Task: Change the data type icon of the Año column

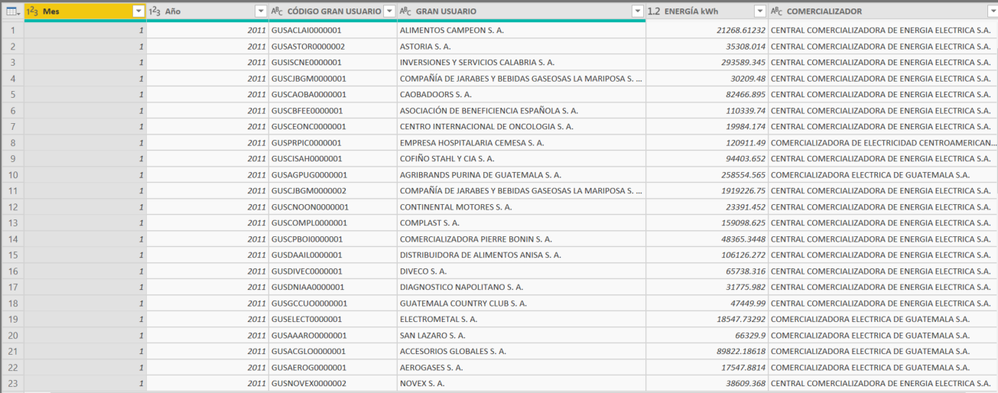Action: tap(154, 11)
